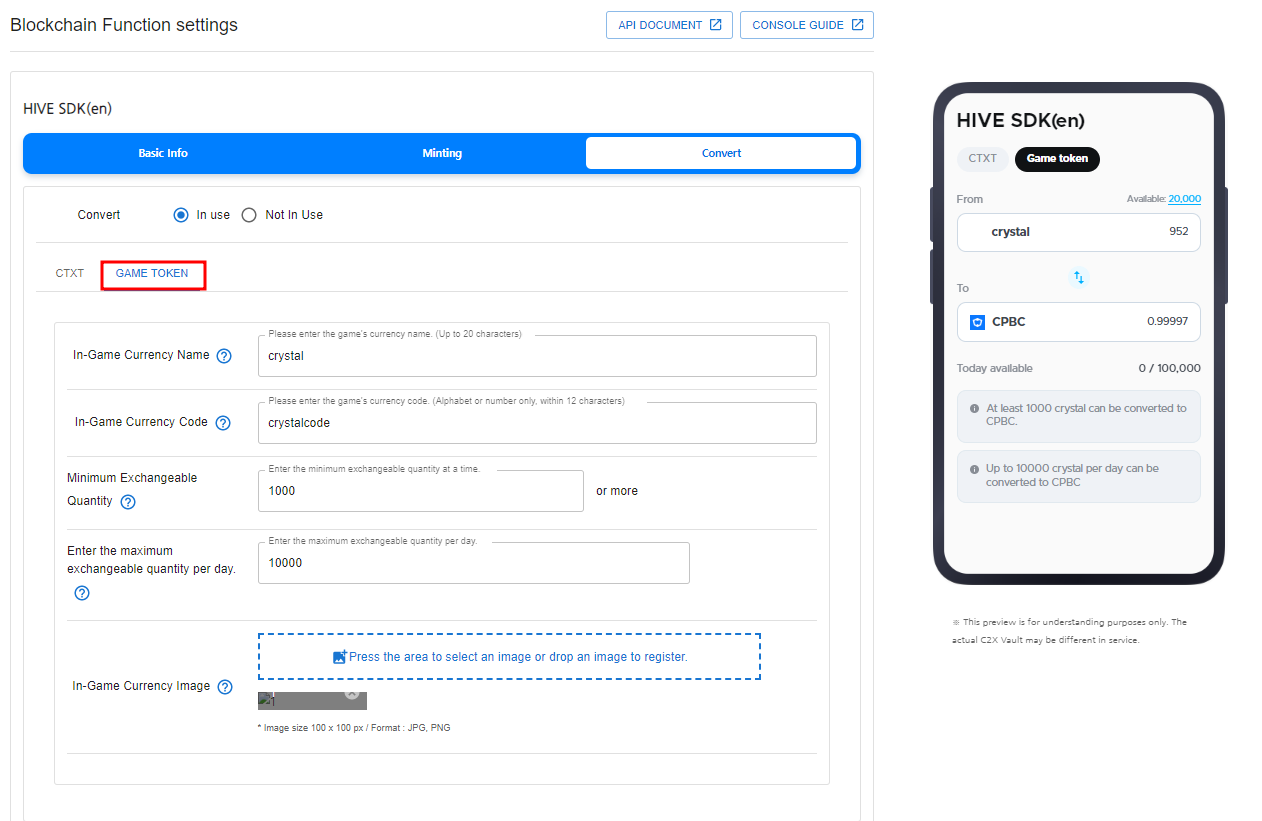Click the 'HIVE SDK(en)' title above the tabs
This screenshot has height=821, width=1262.
pyautogui.click(x=67, y=109)
